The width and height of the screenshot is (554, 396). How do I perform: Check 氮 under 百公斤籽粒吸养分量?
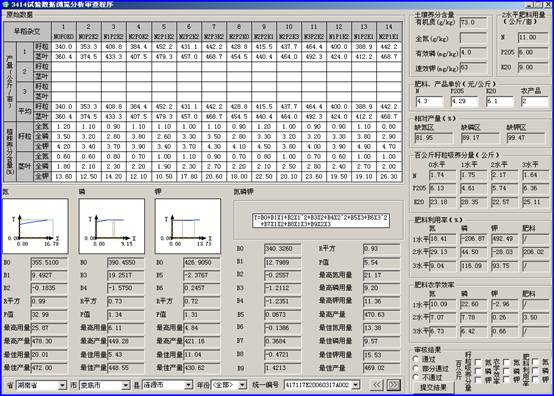pos(478,362)
